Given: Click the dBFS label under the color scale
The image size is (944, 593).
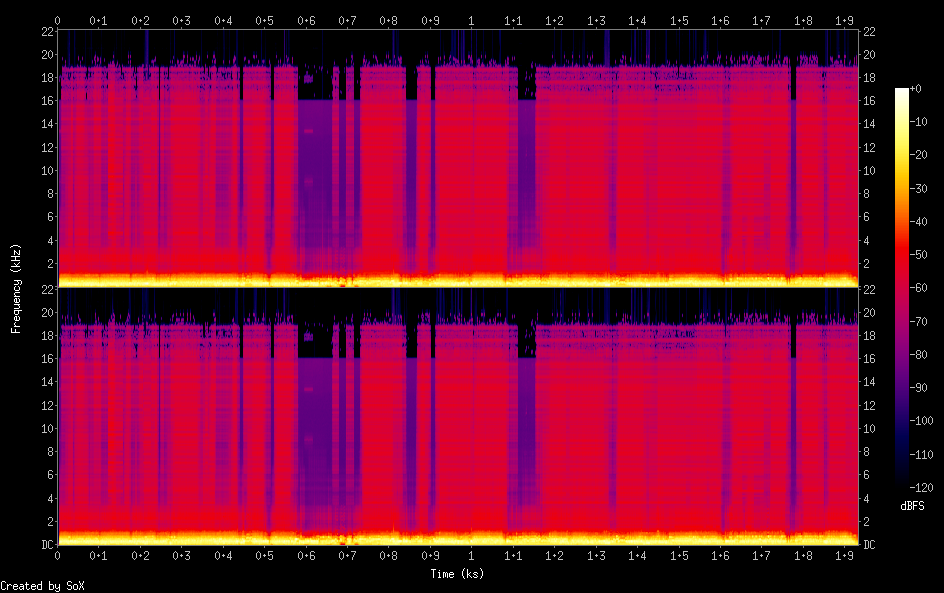Looking at the screenshot, I should pyautogui.click(x=912, y=507).
